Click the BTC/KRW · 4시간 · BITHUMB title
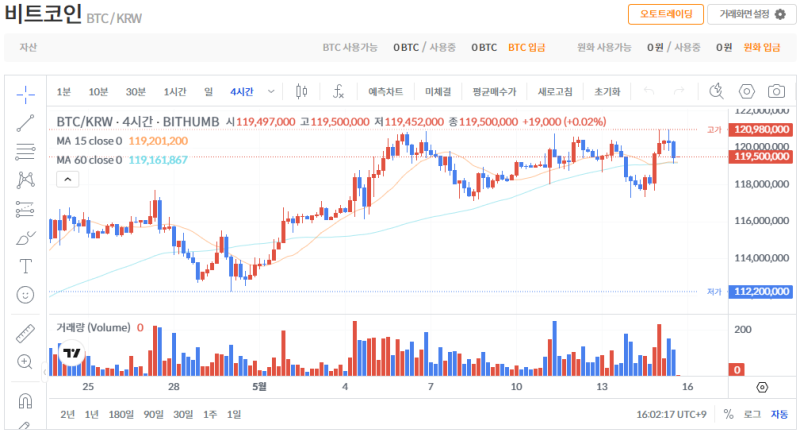800x433 pixels. (x=138, y=122)
